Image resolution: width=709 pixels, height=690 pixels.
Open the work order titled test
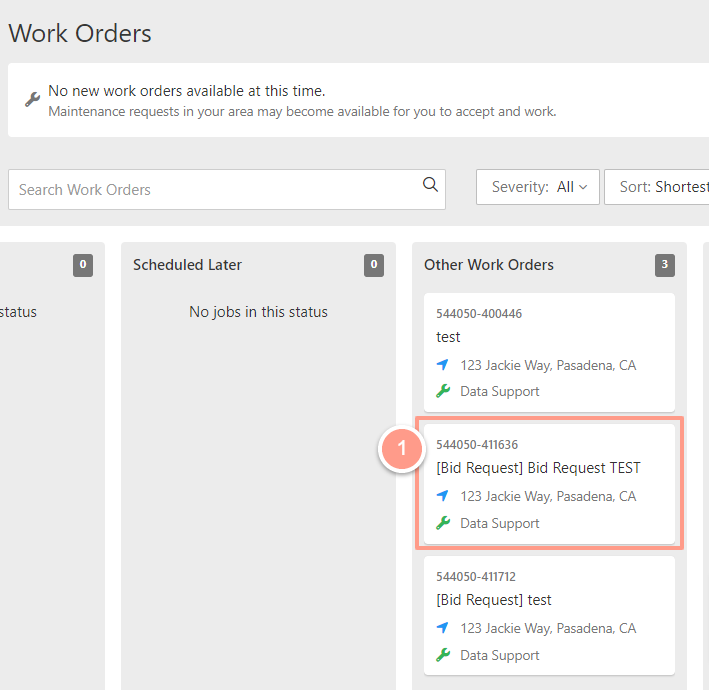[549, 352]
